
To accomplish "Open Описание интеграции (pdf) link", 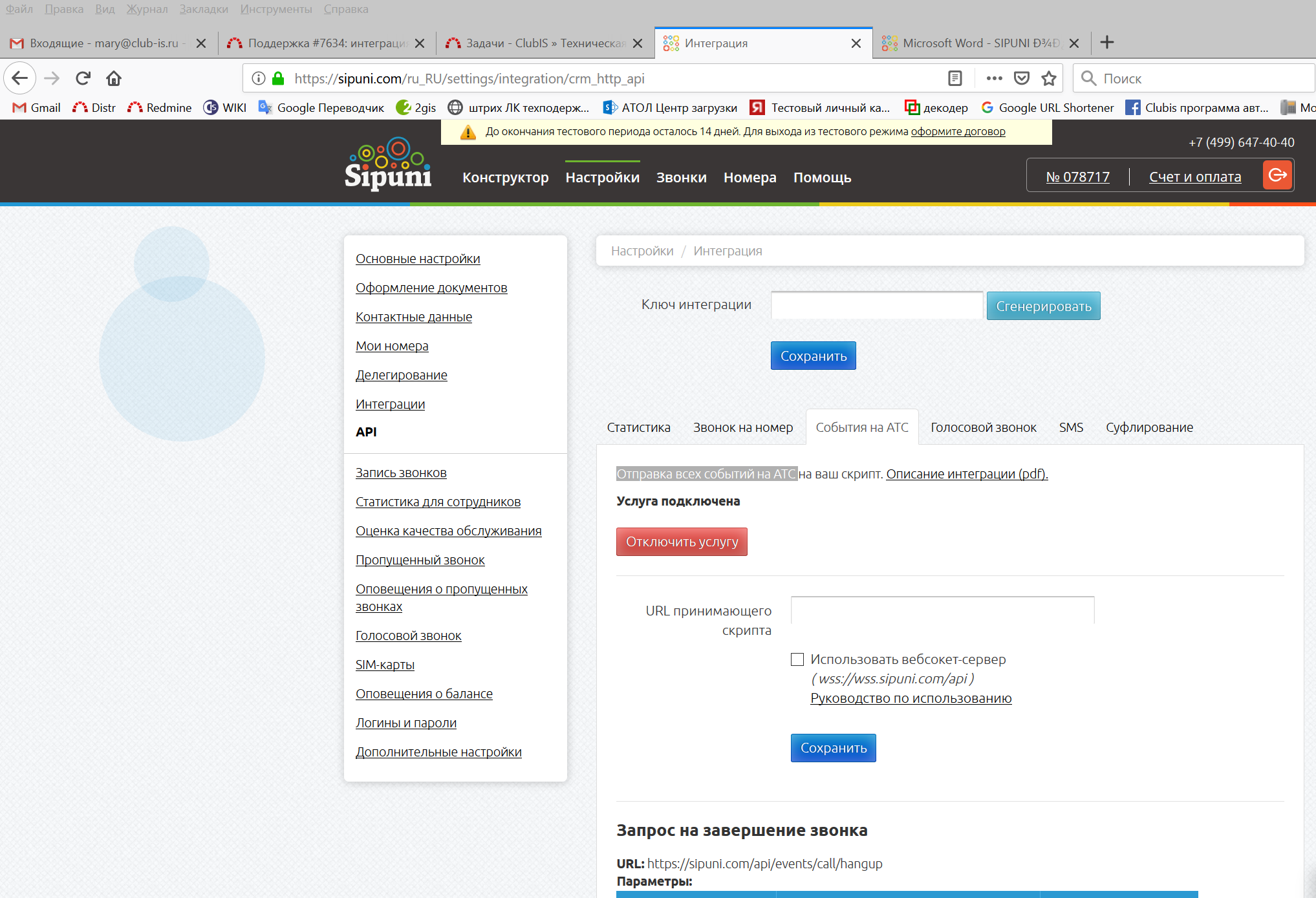I will coord(967,474).
